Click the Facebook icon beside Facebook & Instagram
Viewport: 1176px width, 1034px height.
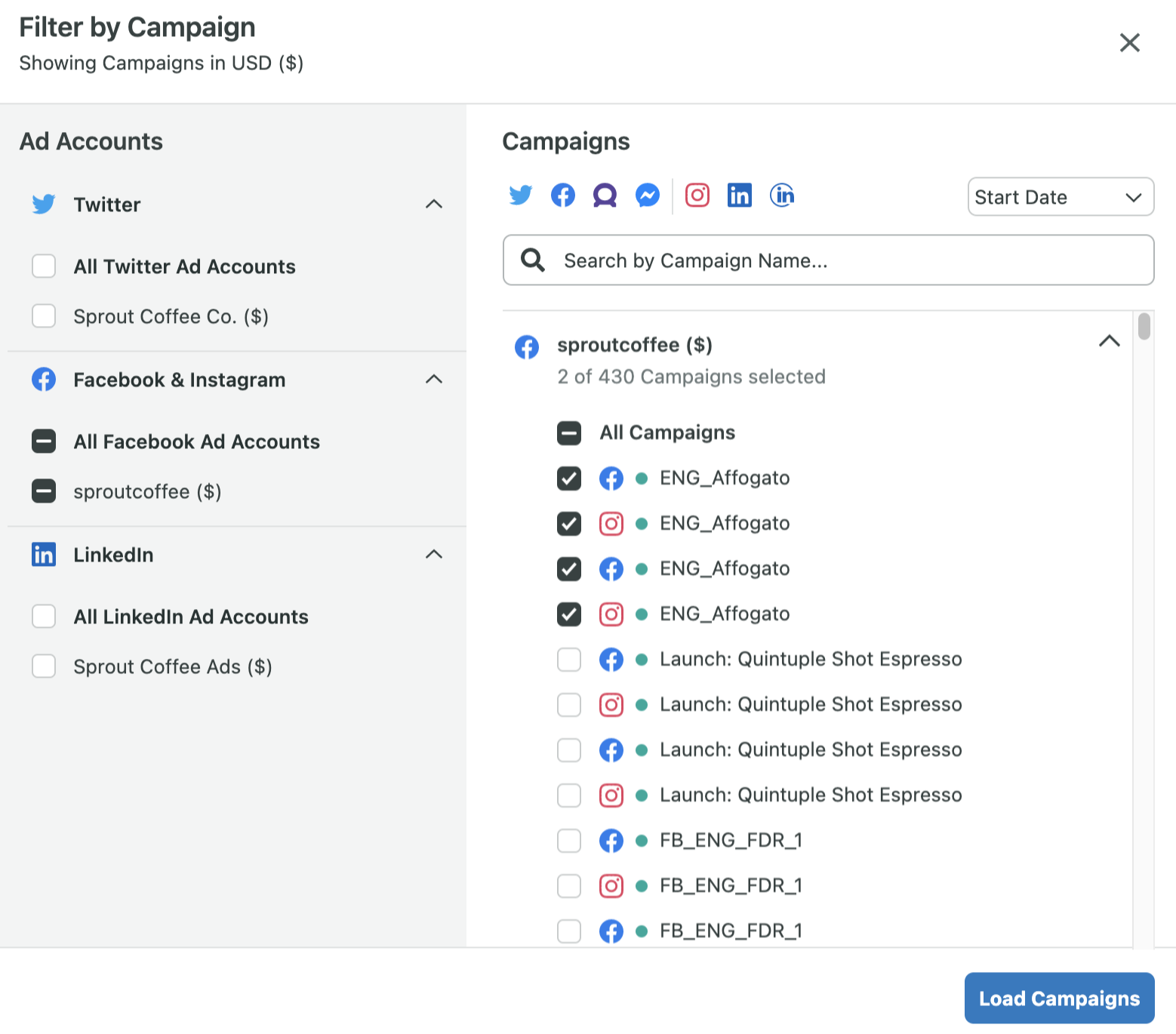(x=44, y=380)
